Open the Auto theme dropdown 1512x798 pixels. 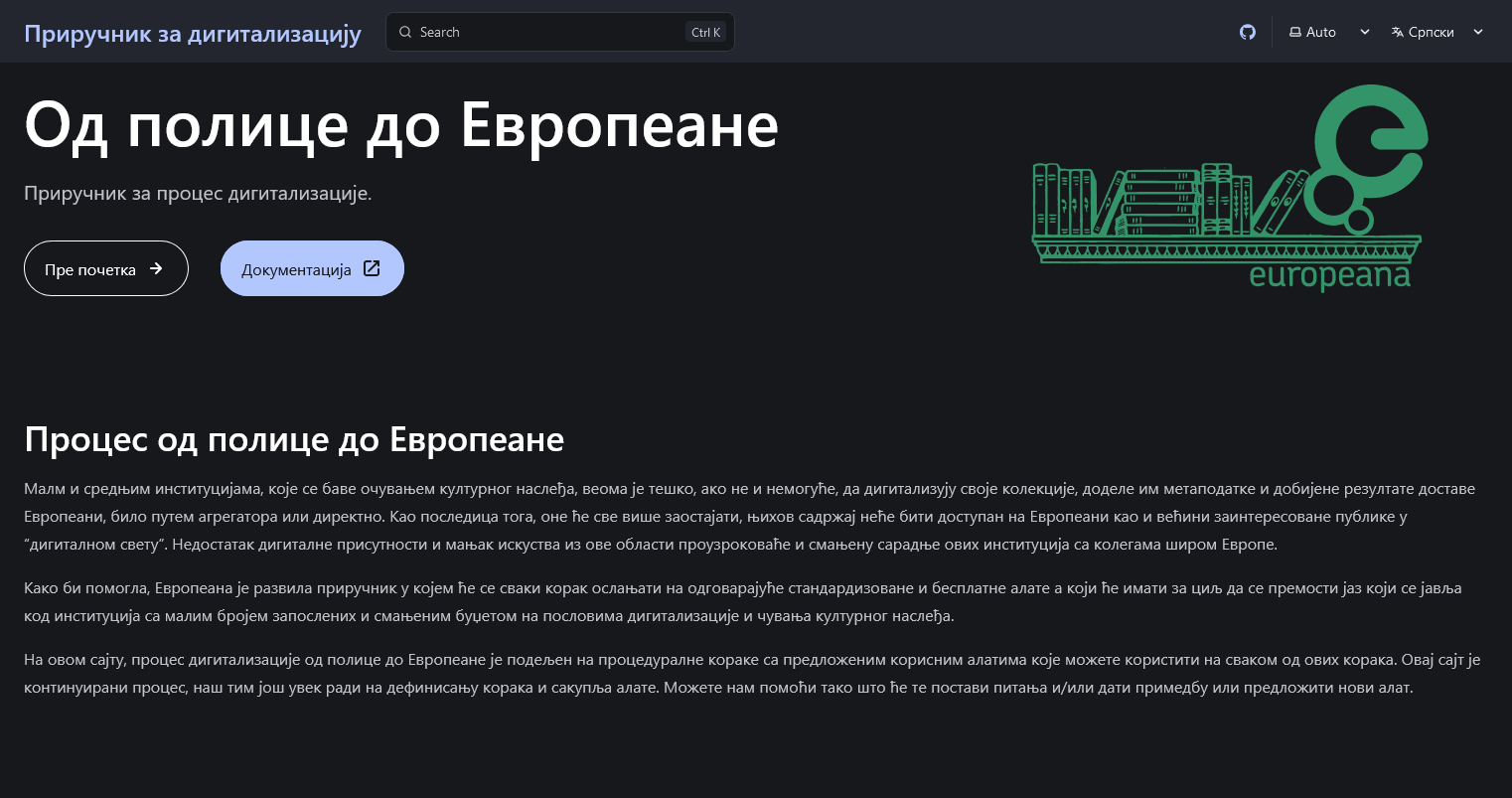point(1329,32)
